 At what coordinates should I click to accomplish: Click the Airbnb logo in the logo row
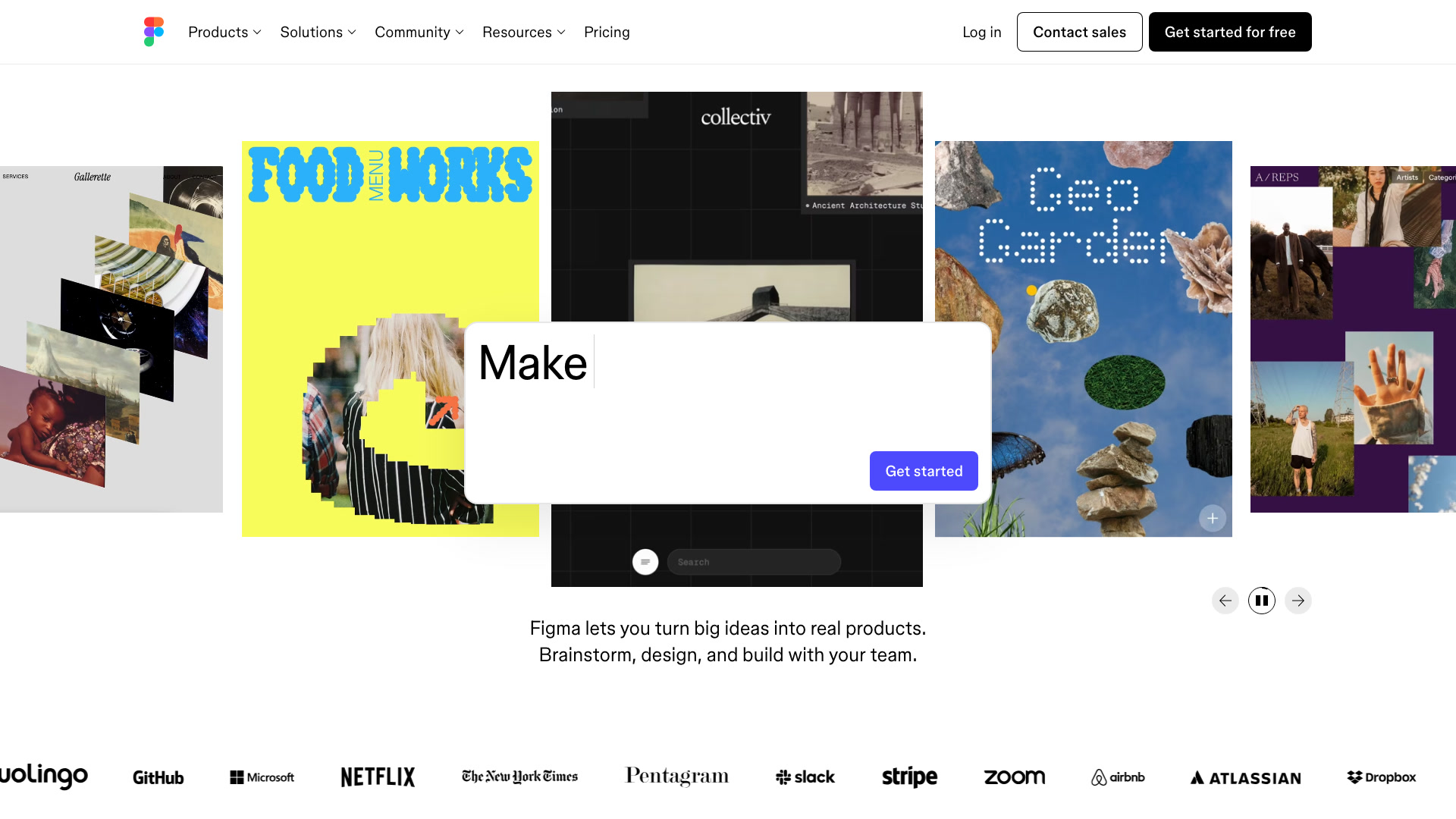click(x=1117, y=777)
